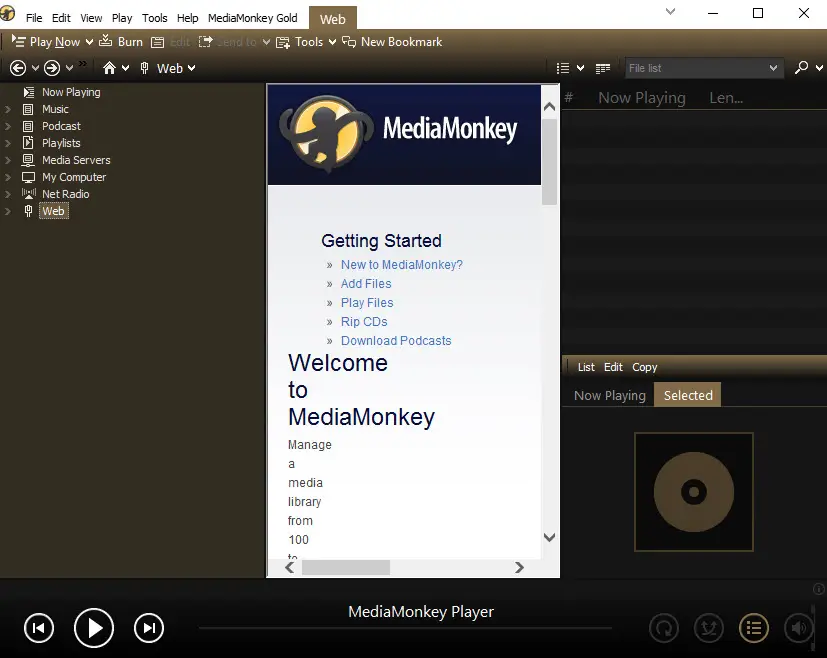This screenshot has height=658, width=827.
Task: Expand the Playlists tree node
Action: tap(8, 143)
